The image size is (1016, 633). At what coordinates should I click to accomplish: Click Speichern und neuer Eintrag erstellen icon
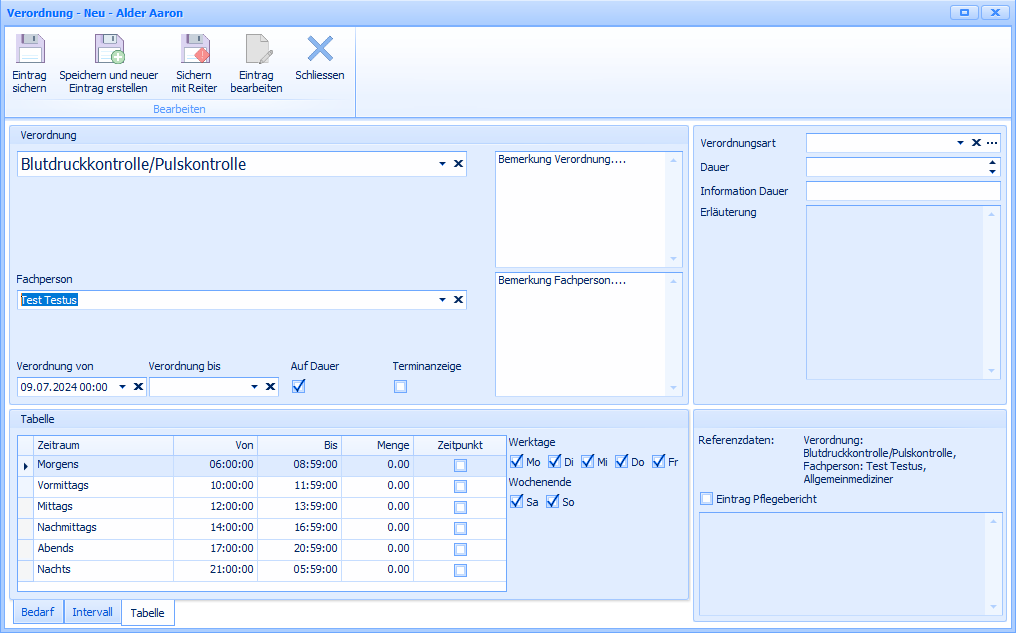coord(108,50)
